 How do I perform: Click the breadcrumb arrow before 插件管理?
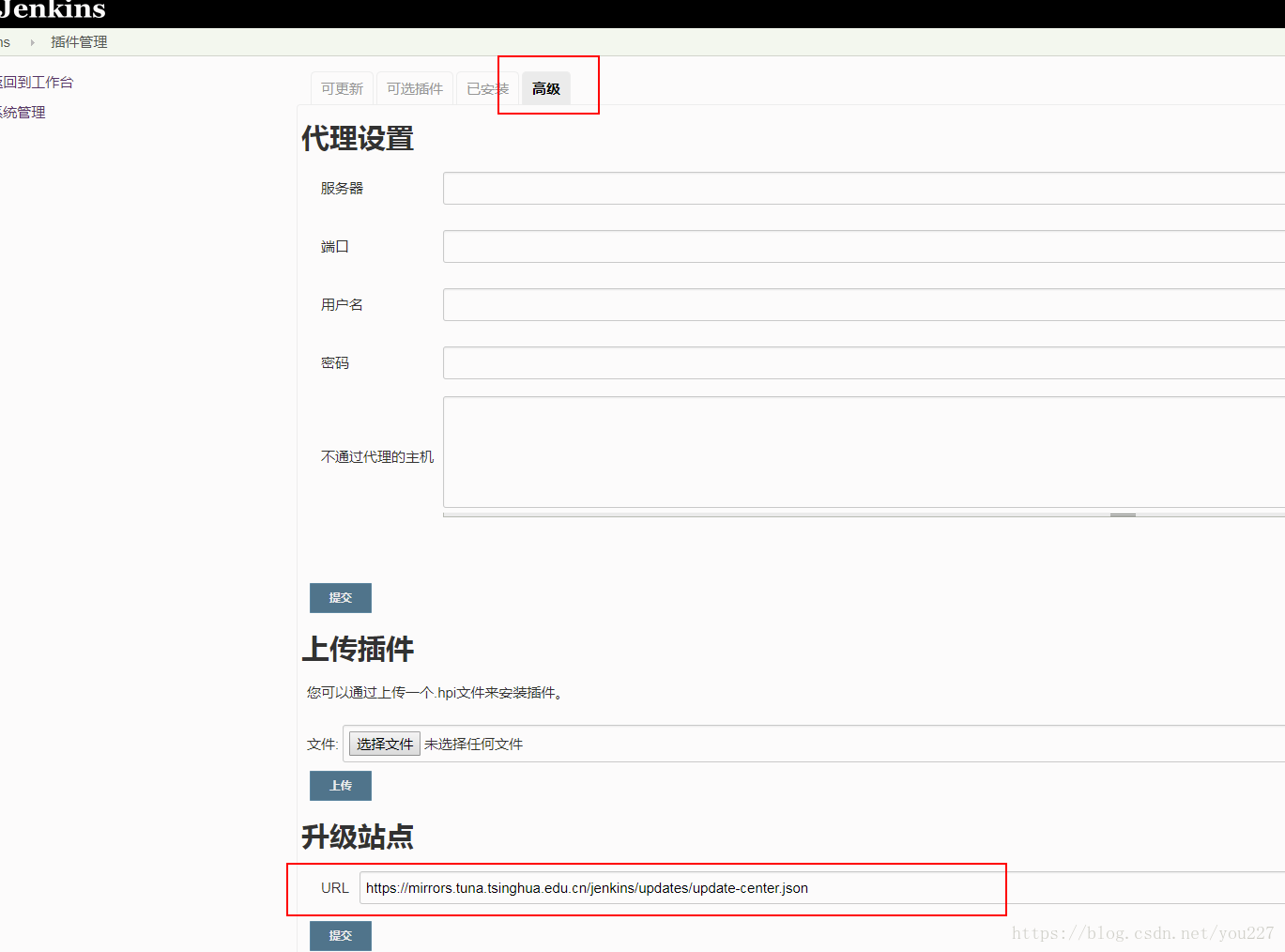click(32, 42)
